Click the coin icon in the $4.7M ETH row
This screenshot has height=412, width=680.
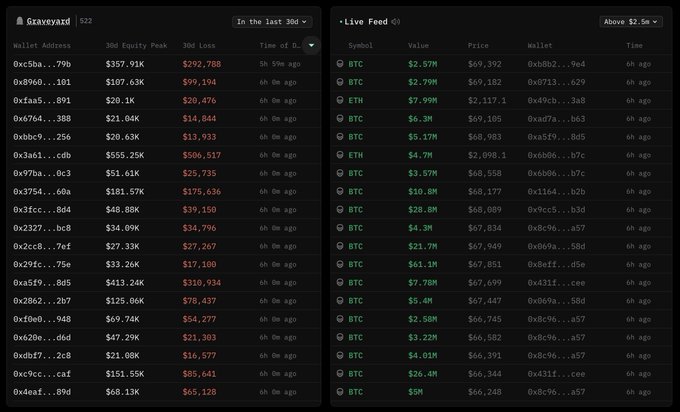pyautogui.click(x=340, y=155)
